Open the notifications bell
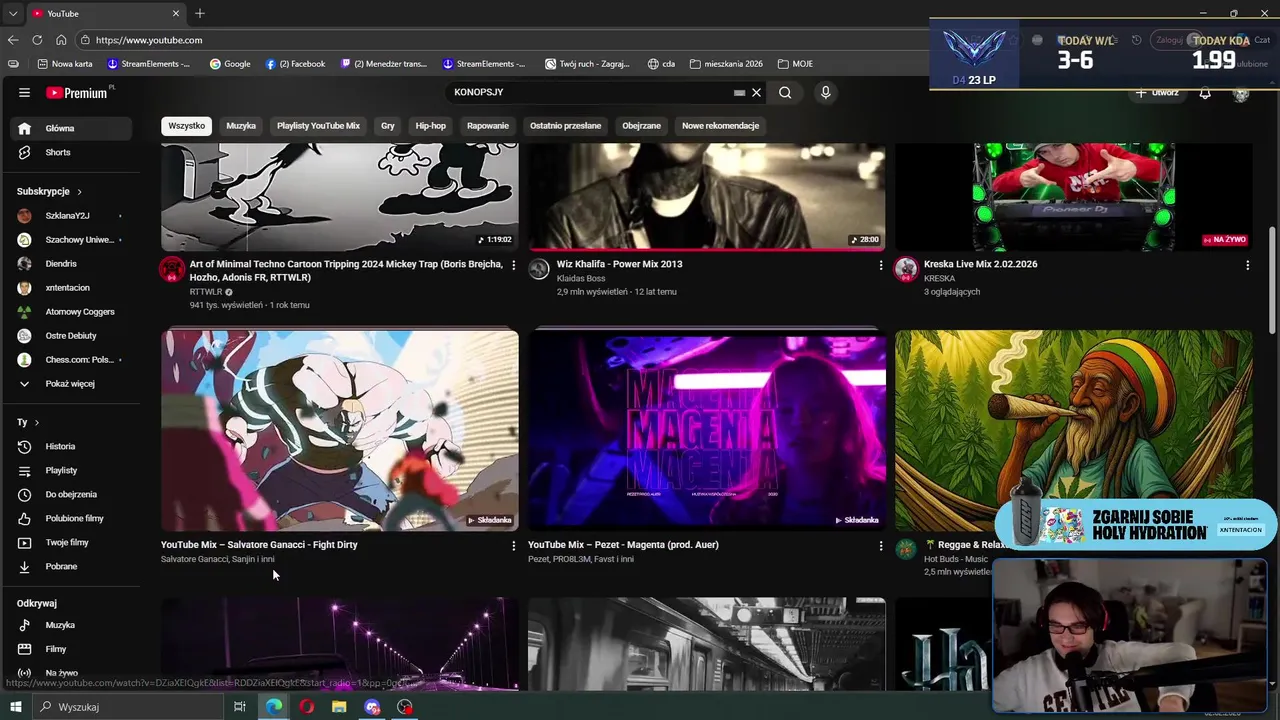Image resolution: width=1280 pixels, height=720 pixels. pos(1205,93)
